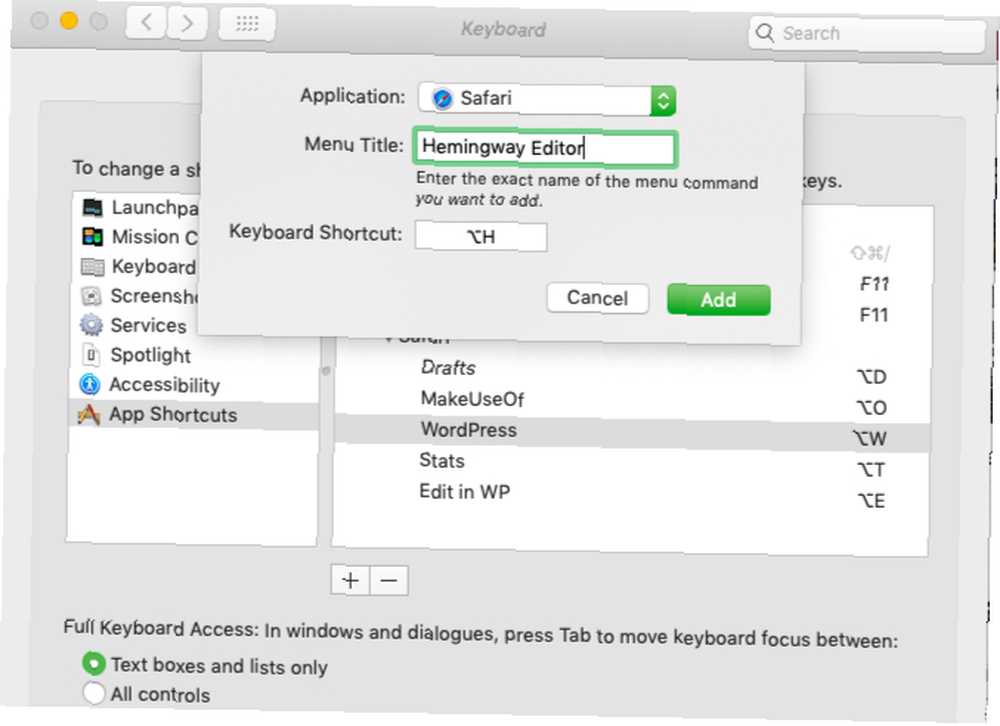Select the Mission Control icon
Image resolution: width=1000 pixels, height=726 pixels.
tap(92, 237)
